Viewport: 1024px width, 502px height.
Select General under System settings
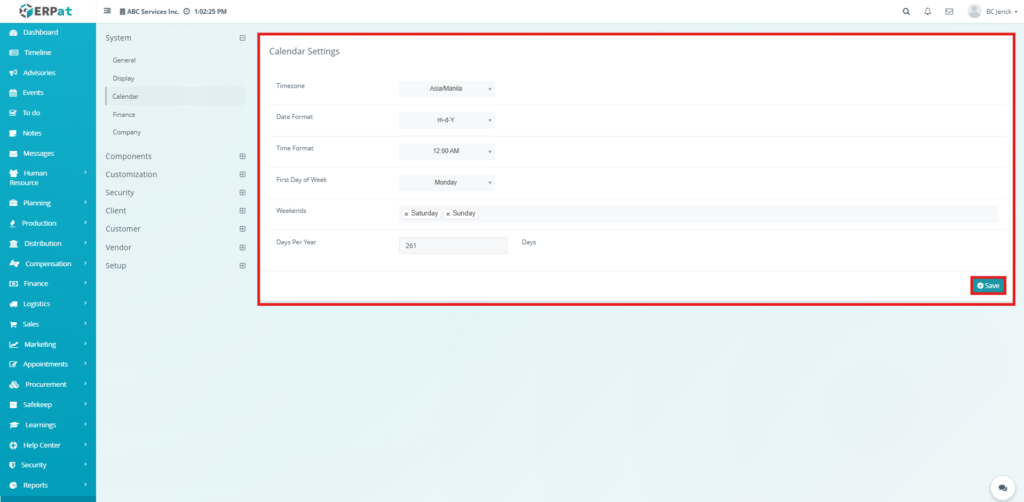124,60
